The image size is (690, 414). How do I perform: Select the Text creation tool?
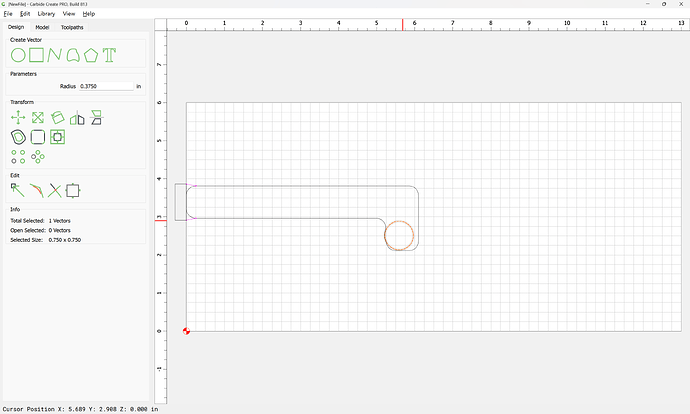click(x=109, y=55)
